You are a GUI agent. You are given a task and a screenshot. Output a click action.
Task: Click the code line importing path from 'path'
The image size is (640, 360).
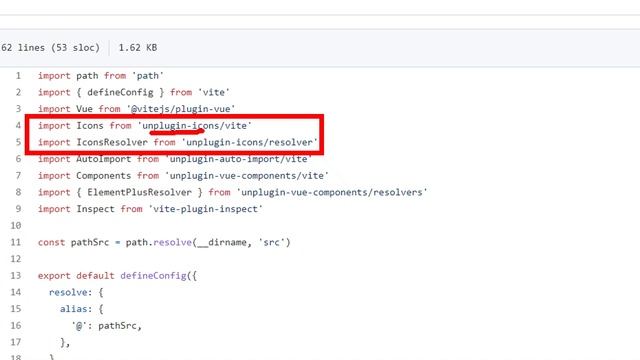coord(101,76)
